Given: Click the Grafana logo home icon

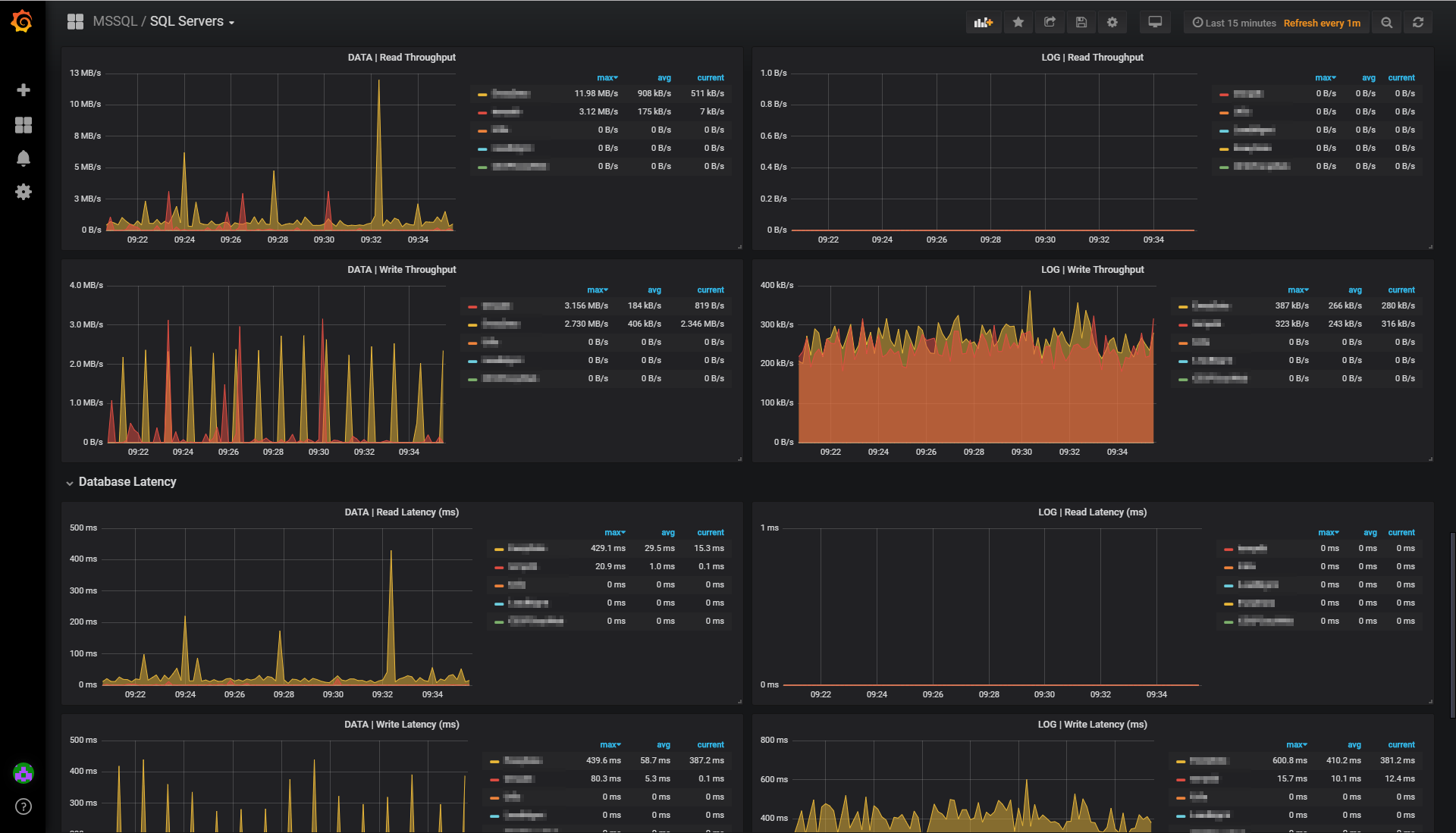Looking at the screenshot, I should (x=22, y=21).
